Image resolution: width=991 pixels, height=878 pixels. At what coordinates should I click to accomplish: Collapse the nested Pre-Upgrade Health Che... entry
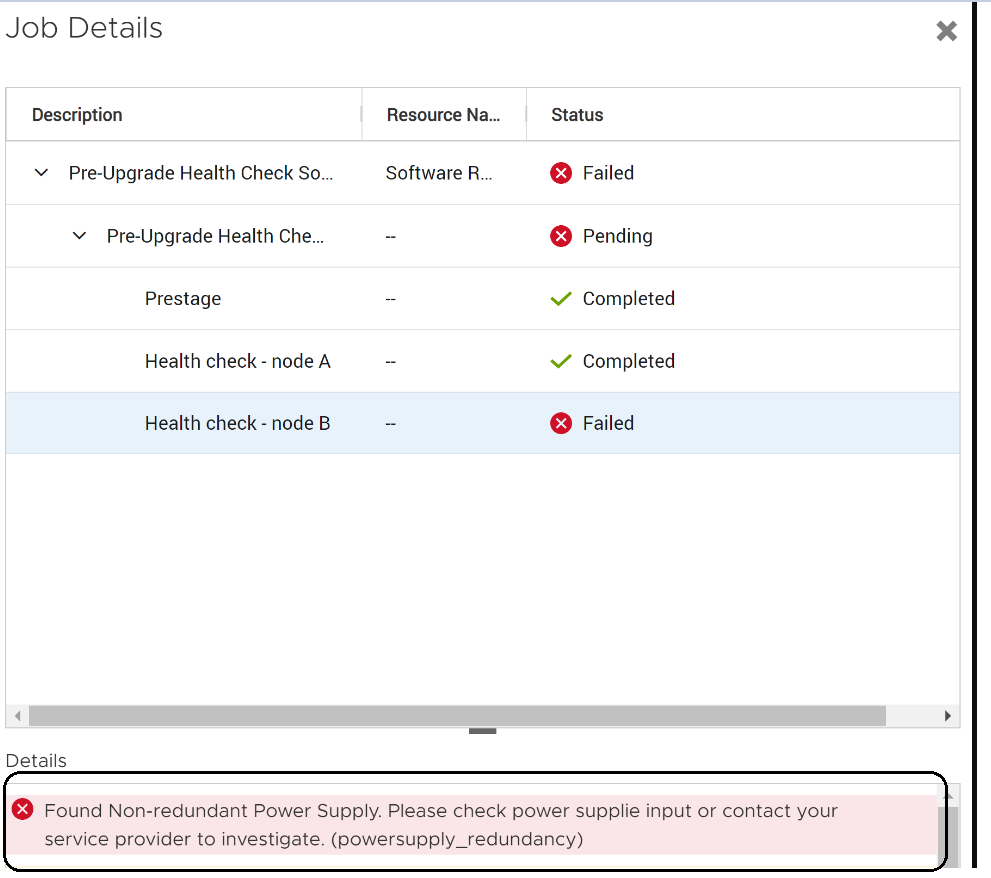(80, 236)
